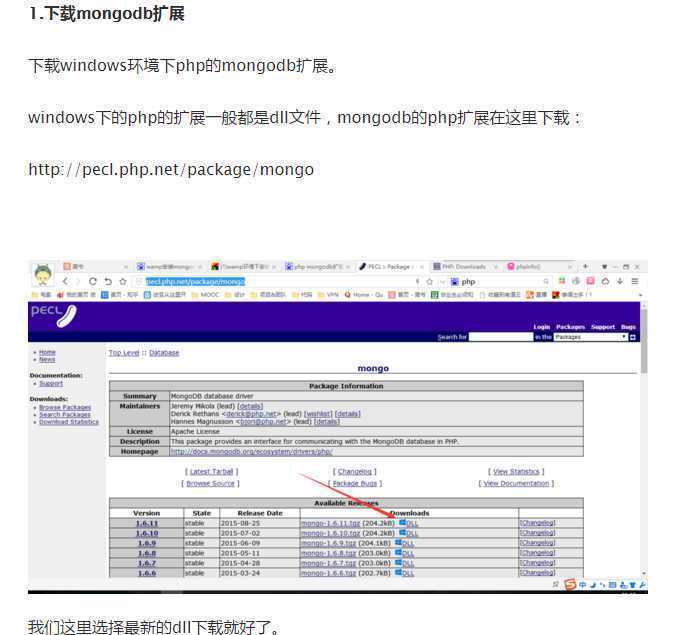698x635 pixels.
Task: Switch to the phpinfo() tab
Action: coord(539,266)
